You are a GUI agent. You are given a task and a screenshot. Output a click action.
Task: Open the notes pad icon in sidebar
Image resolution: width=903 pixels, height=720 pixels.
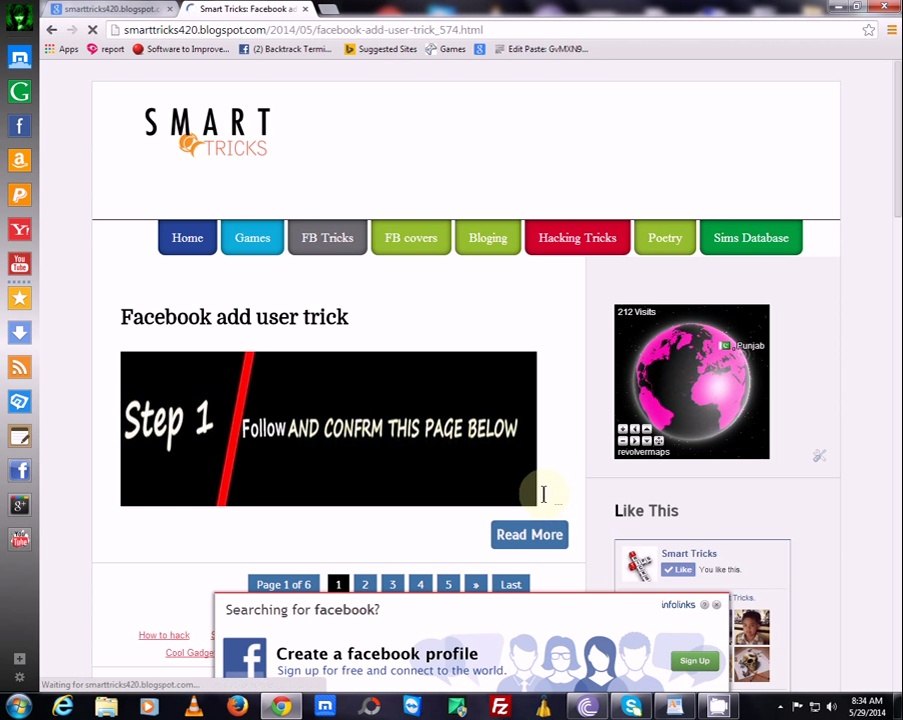pyautogui.click(x=20, y=437)
